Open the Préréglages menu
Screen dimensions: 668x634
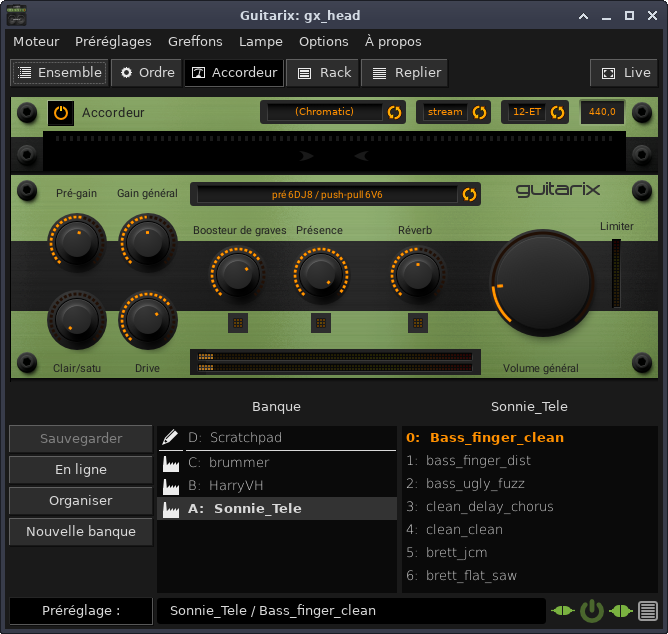pos(113,41)
